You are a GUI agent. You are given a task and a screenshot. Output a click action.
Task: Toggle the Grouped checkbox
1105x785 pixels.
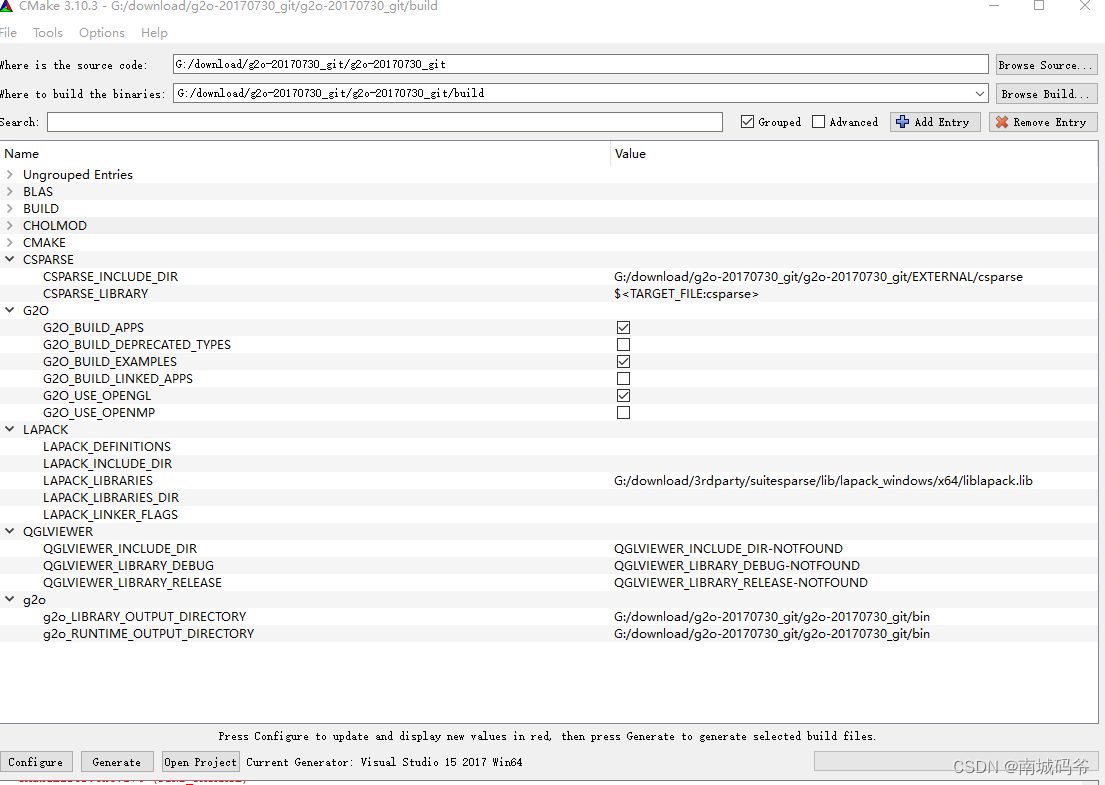pos(747,122)
